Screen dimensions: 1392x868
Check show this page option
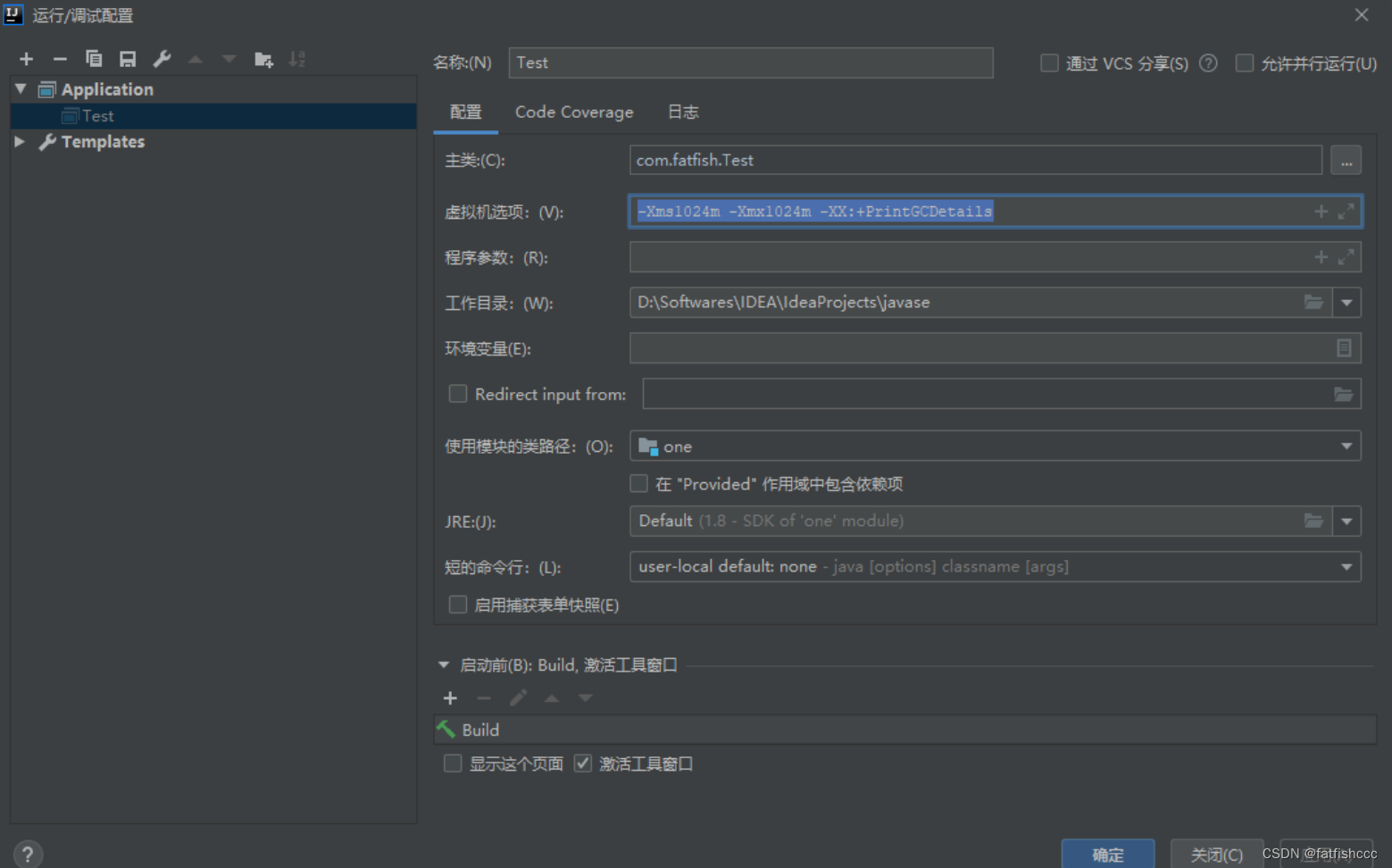coord(453,764)
